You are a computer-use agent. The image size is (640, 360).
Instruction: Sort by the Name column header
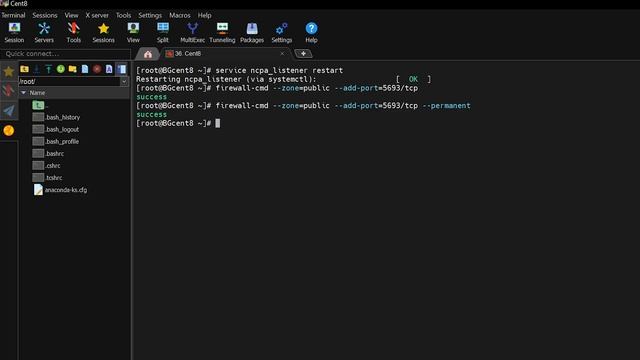[74, 93]
